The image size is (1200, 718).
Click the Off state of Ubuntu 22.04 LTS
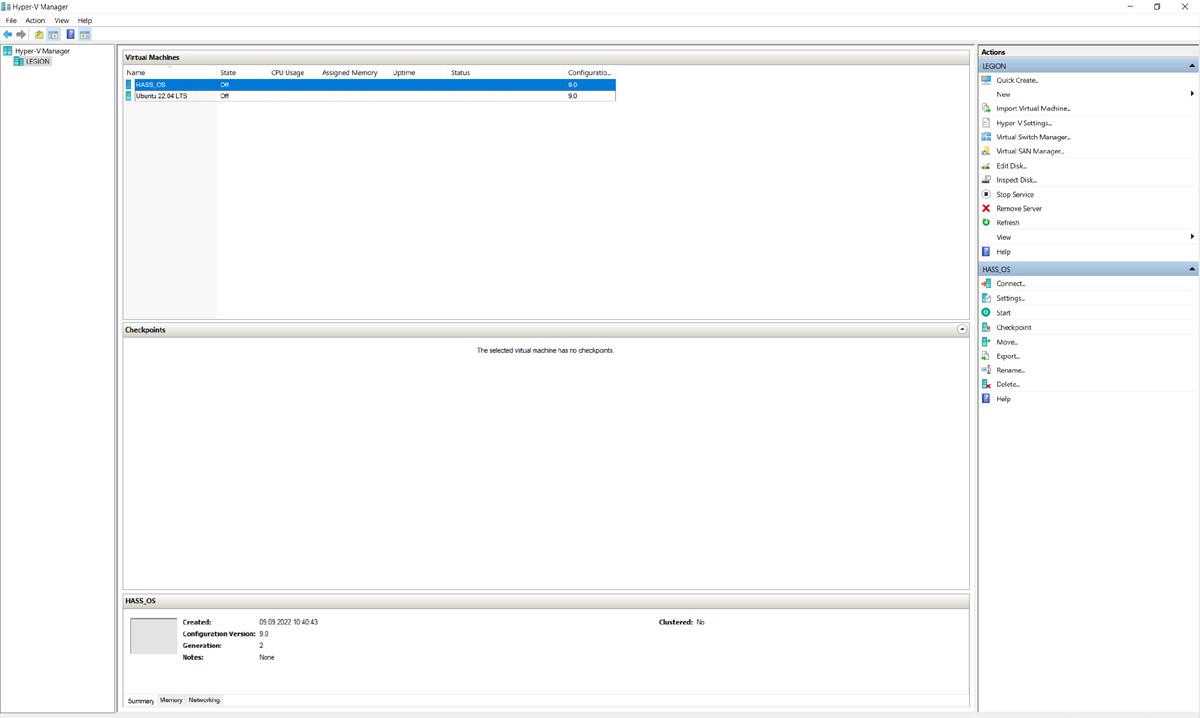click(x=225, y=96)
